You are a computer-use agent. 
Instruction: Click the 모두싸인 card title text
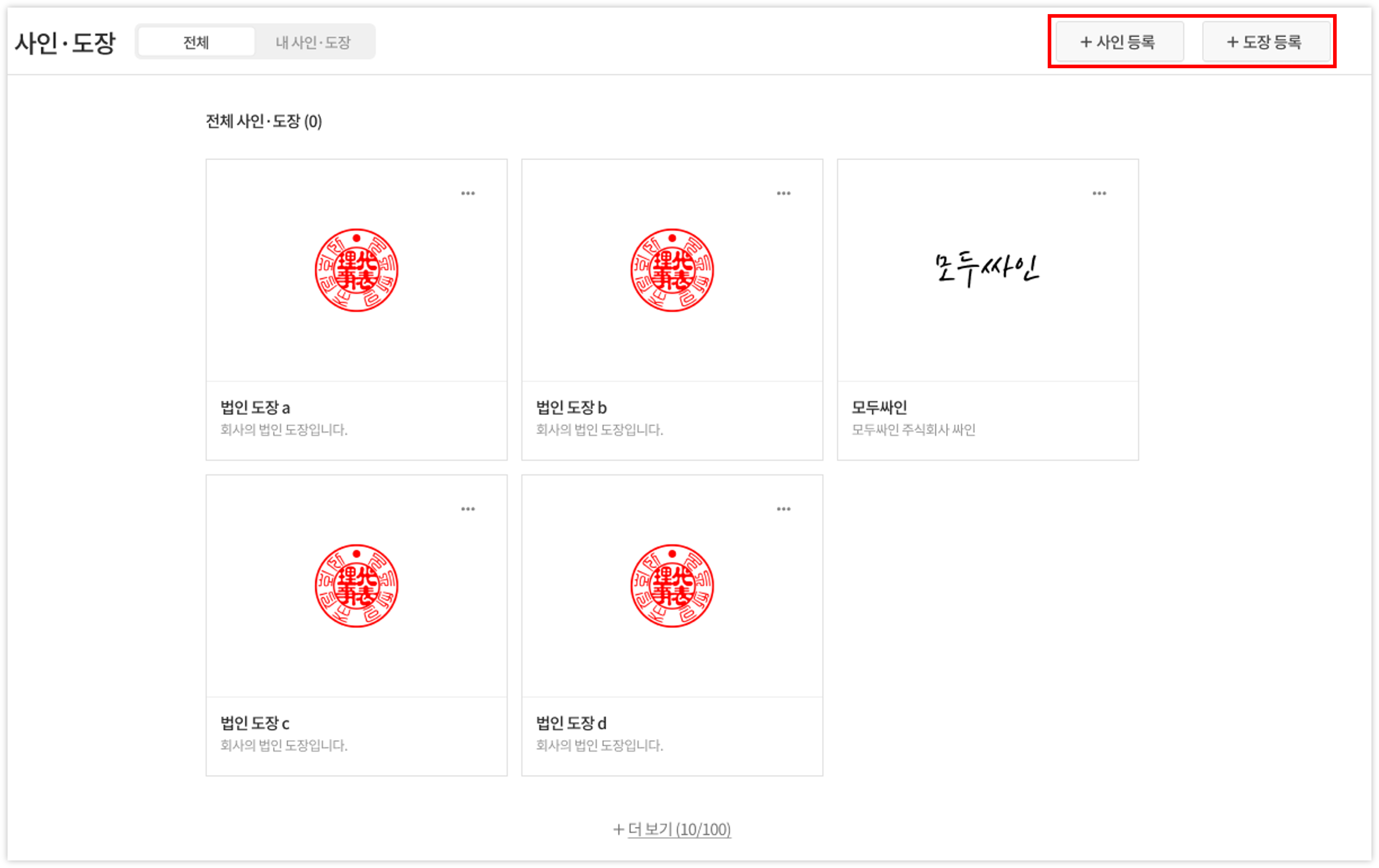(879, 408)
